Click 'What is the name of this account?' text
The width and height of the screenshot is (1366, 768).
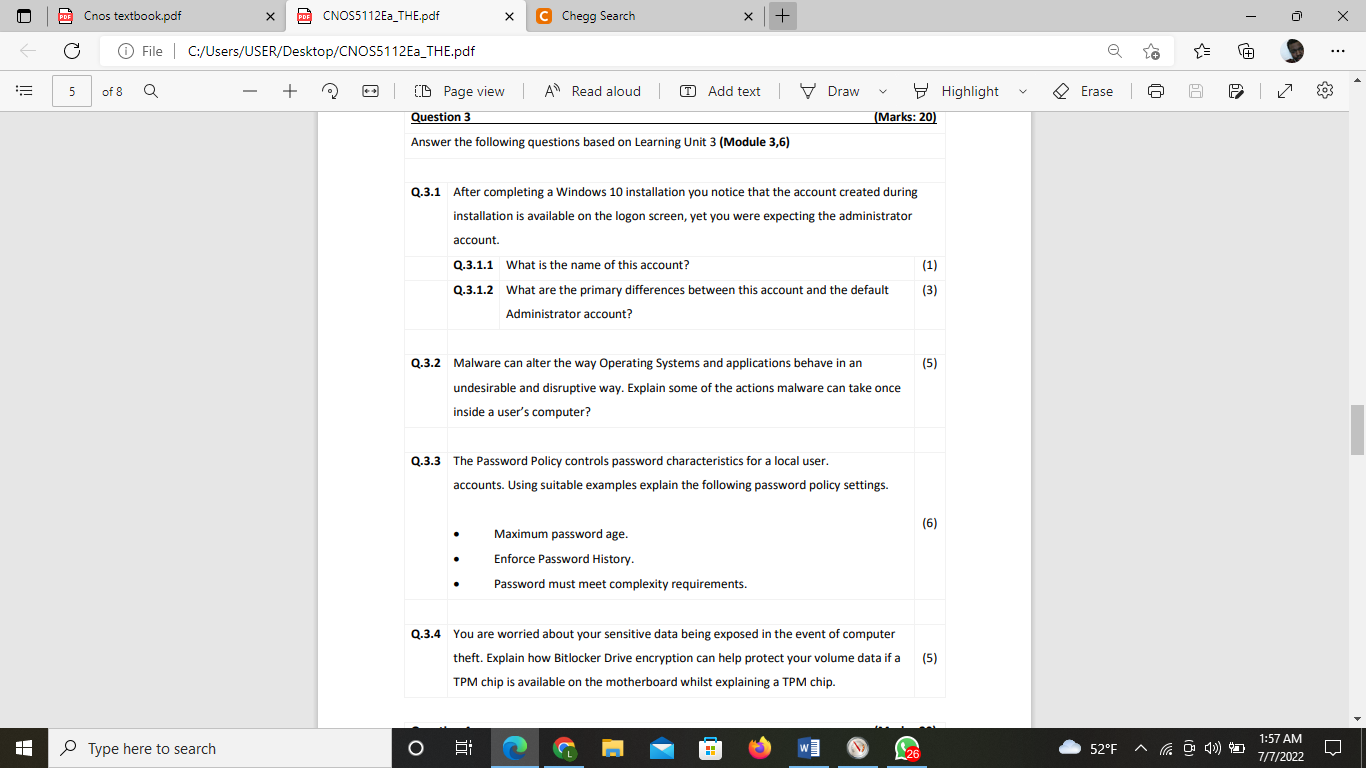click(x=597, y=265)
